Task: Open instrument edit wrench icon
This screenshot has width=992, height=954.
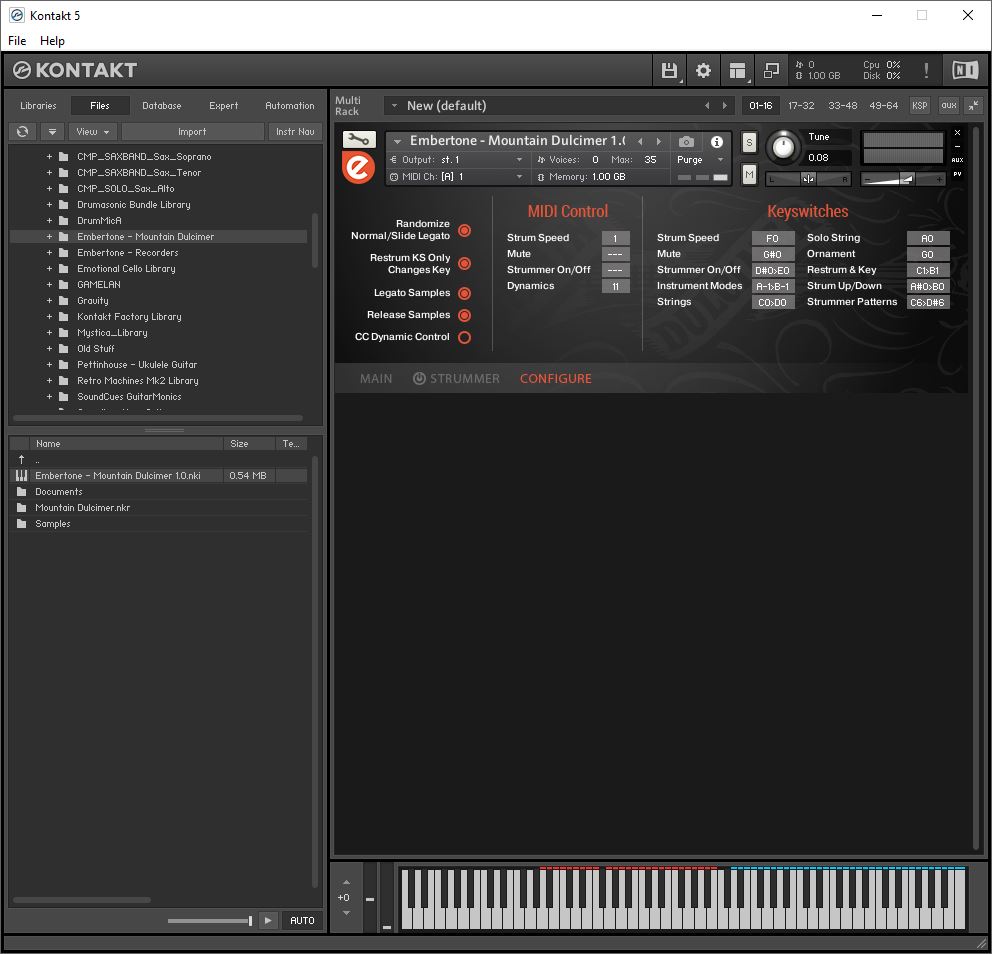Action: [x=359, y=139]
